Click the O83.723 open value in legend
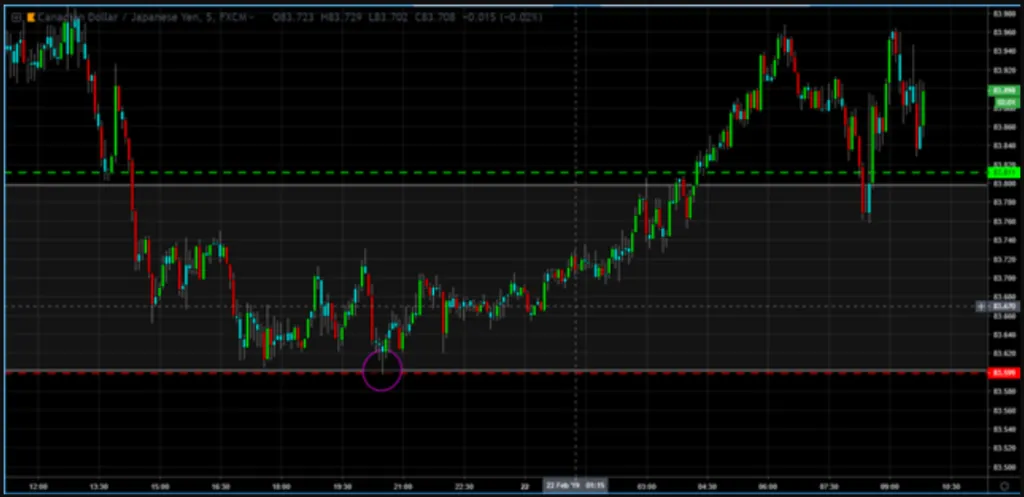Screen dimensions: 1024x497 291,18
